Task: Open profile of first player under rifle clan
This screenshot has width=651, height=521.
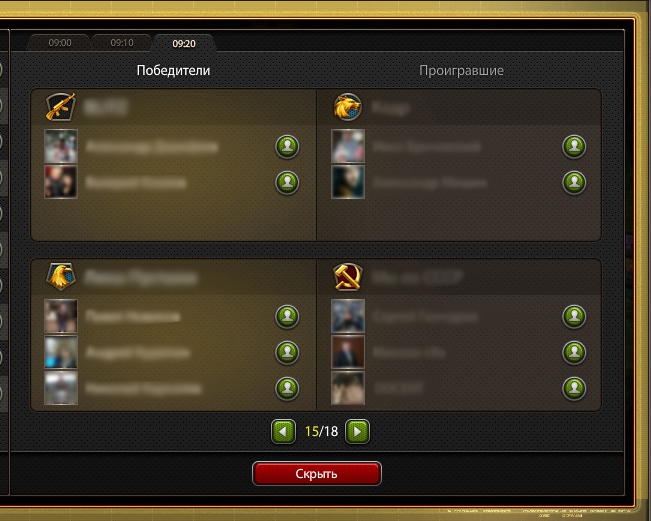Action: click(x=287, y=147)
